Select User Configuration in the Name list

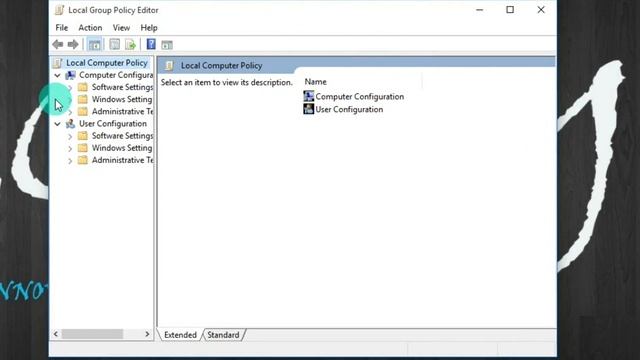point(349,109)
